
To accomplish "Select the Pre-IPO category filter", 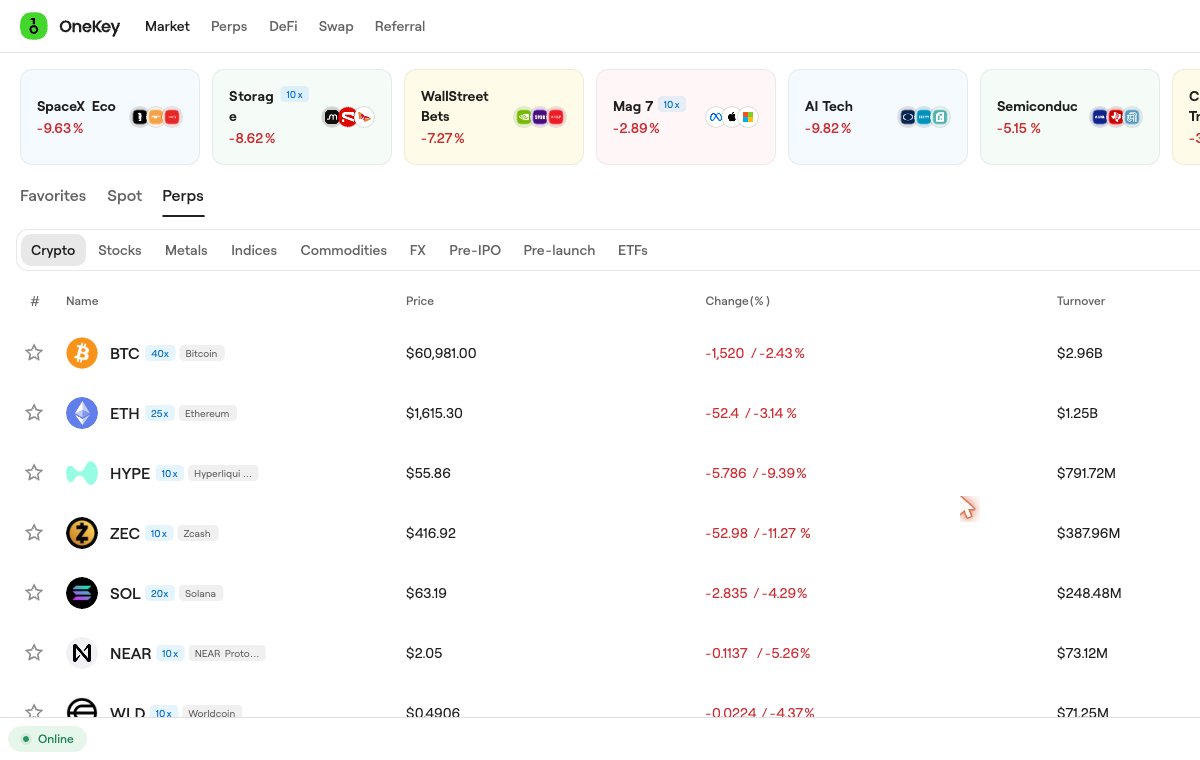I will (475, 250).
